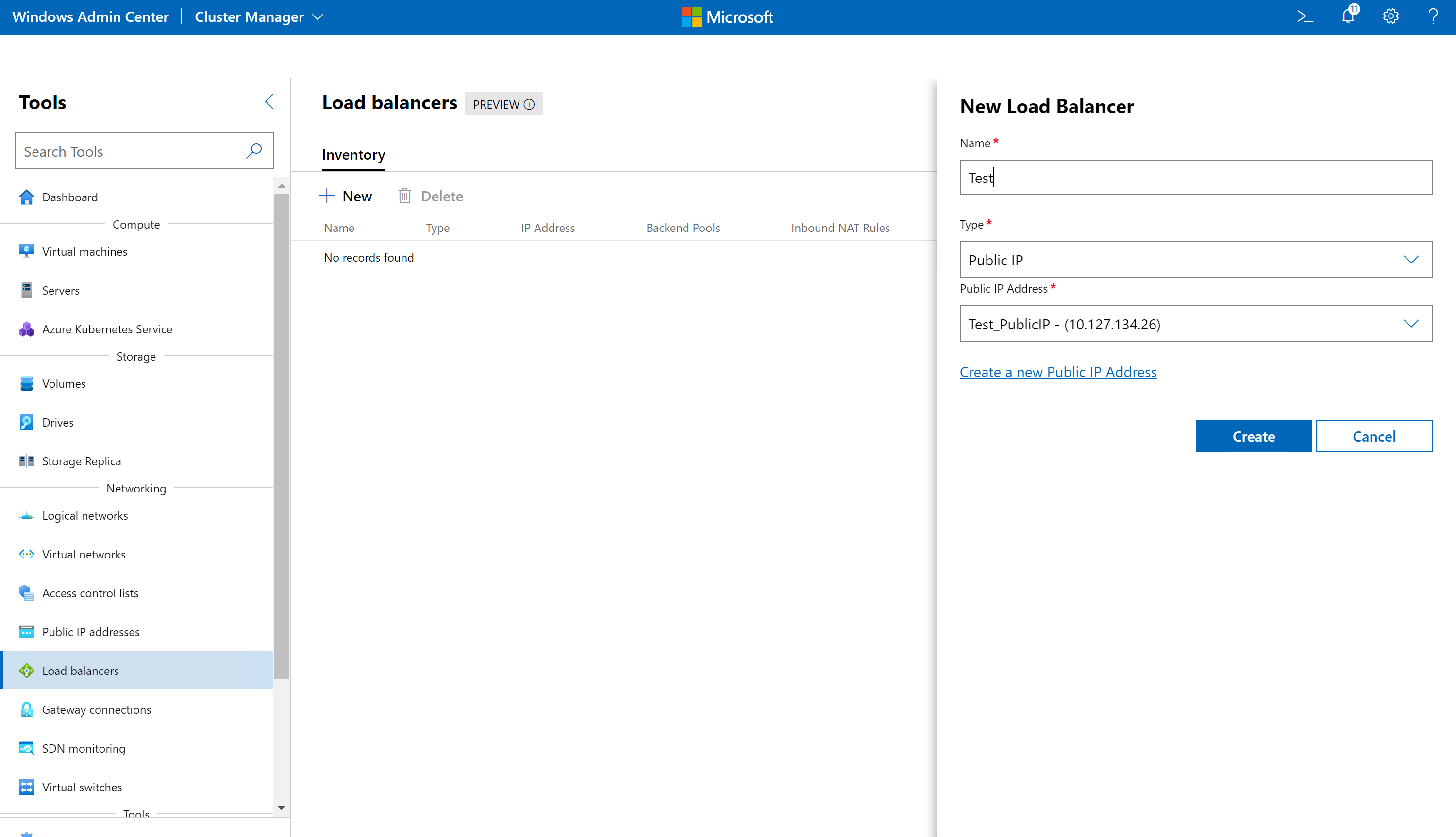Open the PowerShell console icon

click(x=1305, y=16)
